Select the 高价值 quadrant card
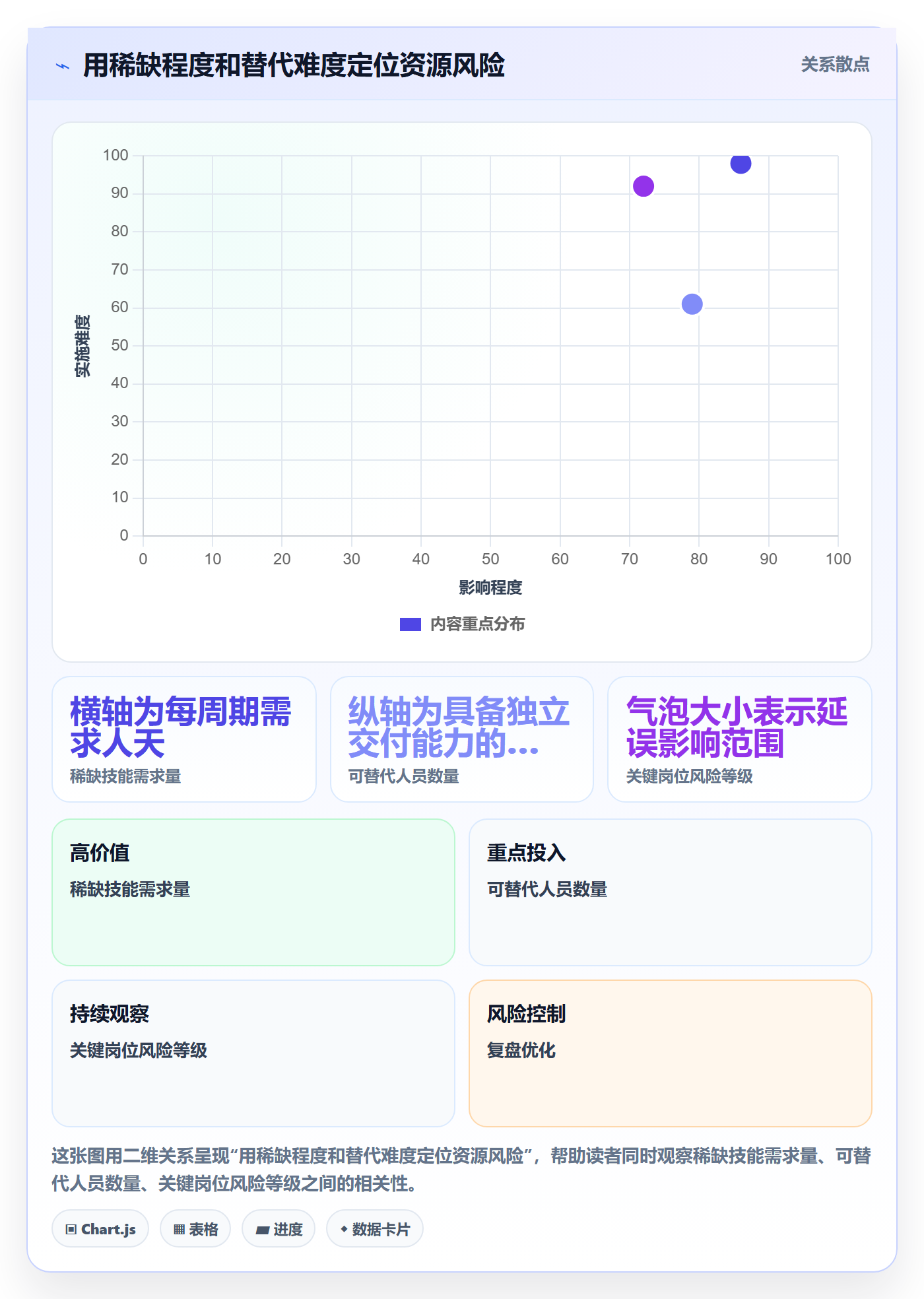 point(253,892)
